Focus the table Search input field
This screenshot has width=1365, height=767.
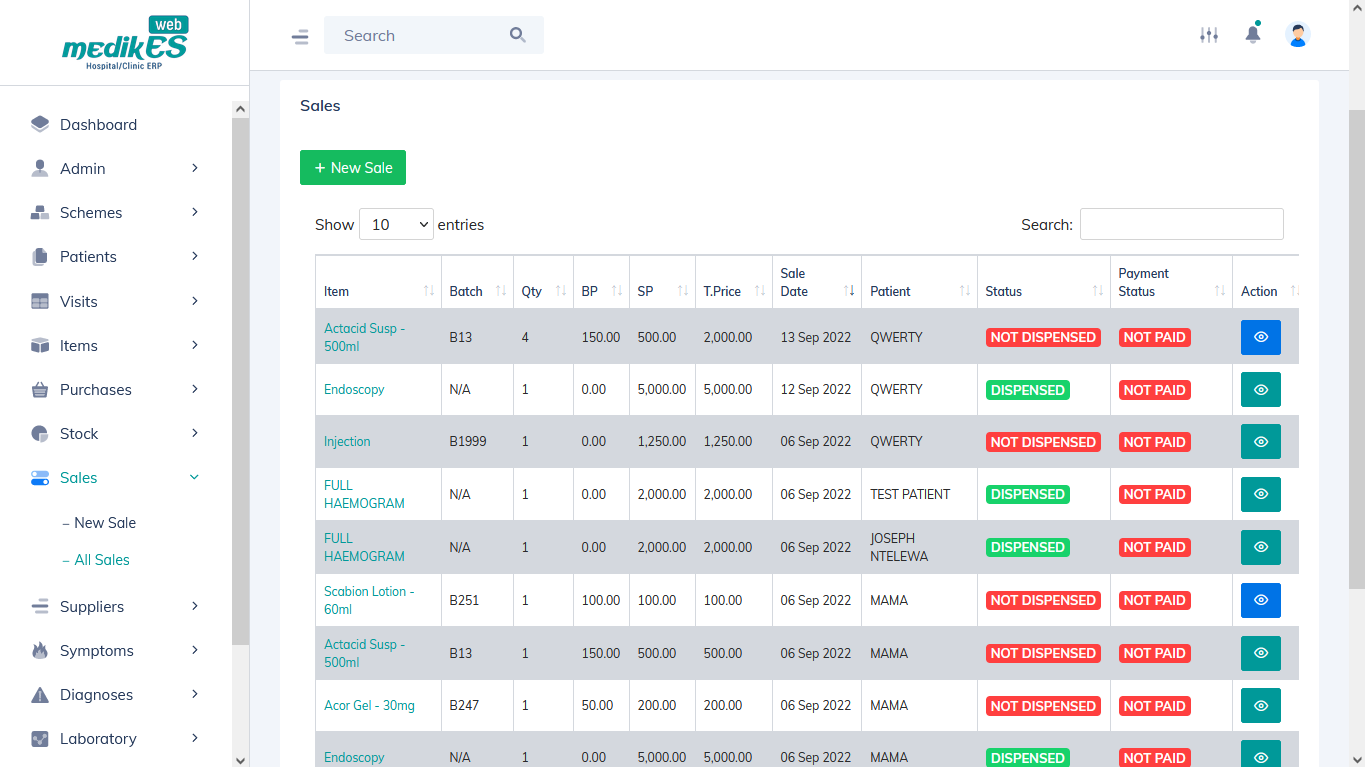click(x=1182, y=224)
